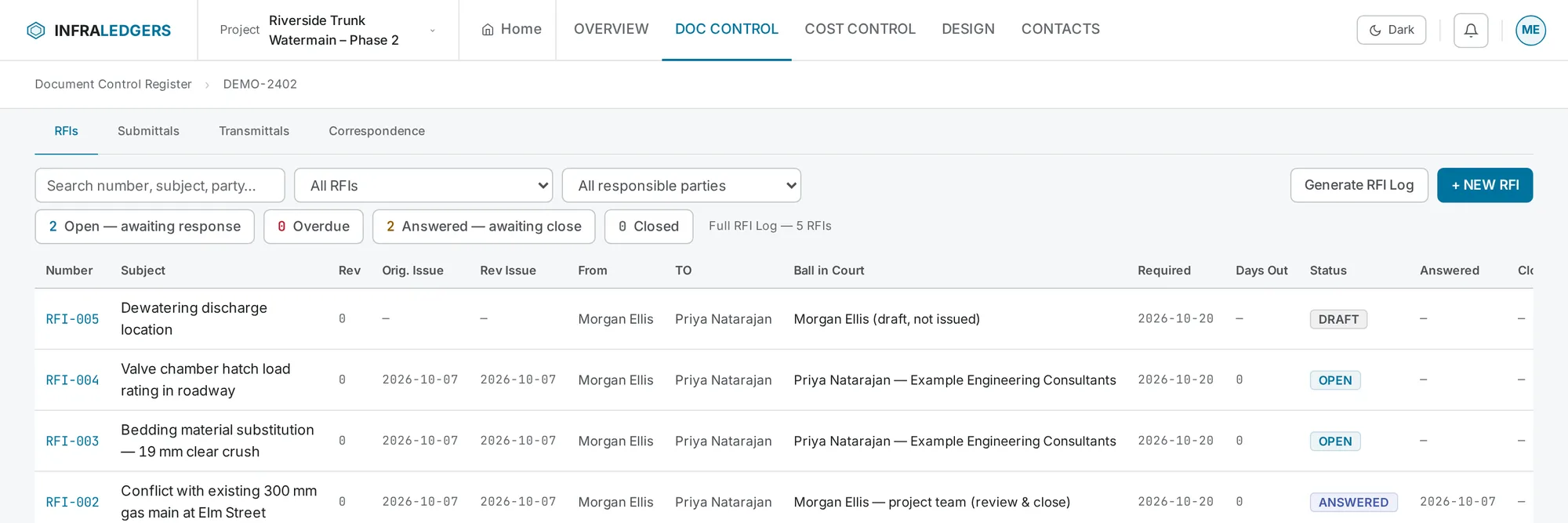Switch to the OVERVIEW section
Screen dimensions: 1568x523
point(612,30)
